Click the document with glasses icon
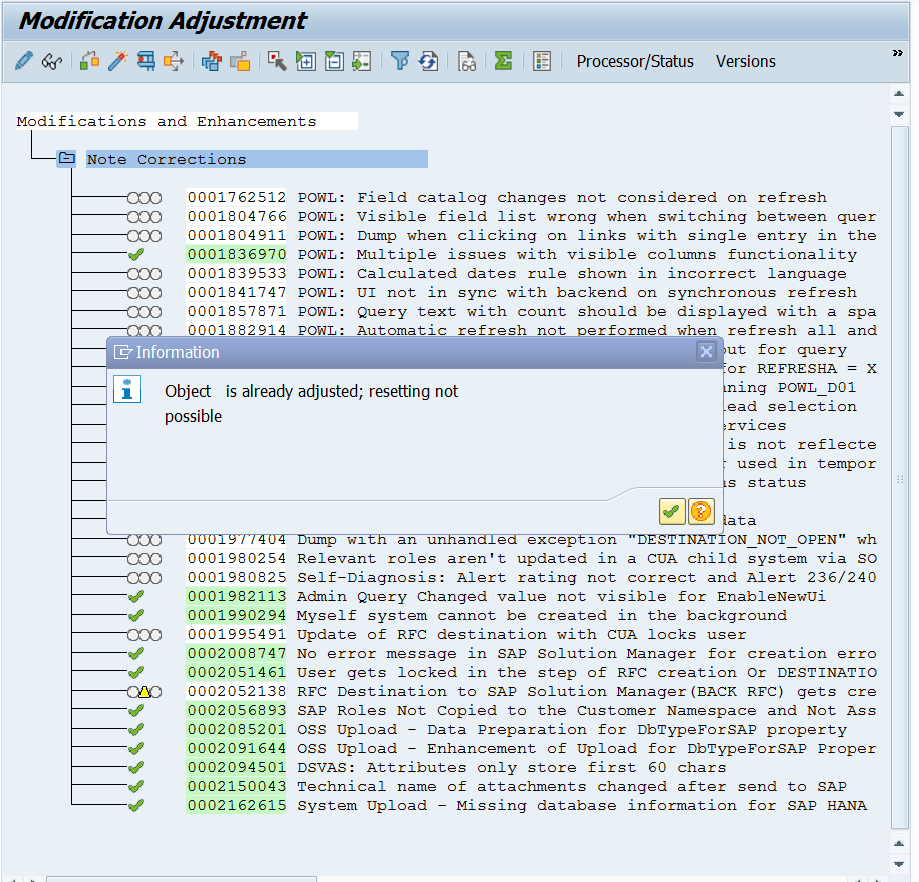Screen dimensions: 919x882 click(467, 61)
